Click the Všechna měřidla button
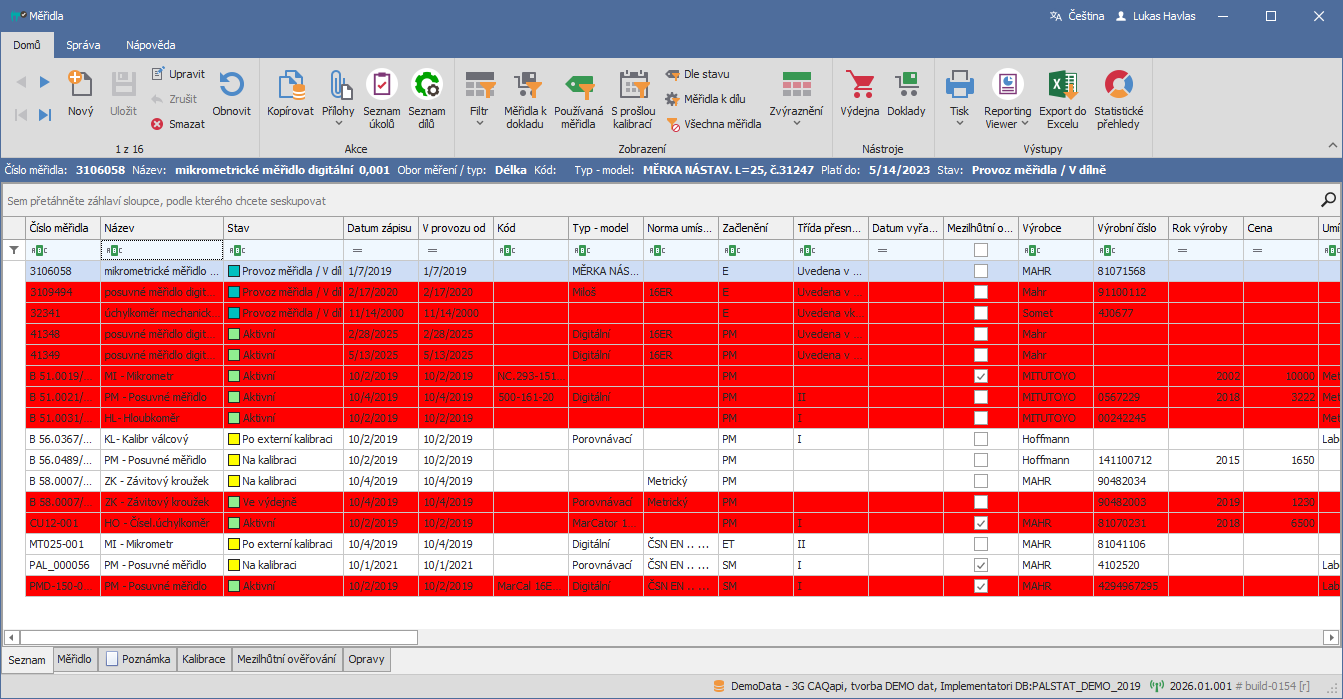The width and height of the screenshot is (1343, 699). [x=714, y=124]
